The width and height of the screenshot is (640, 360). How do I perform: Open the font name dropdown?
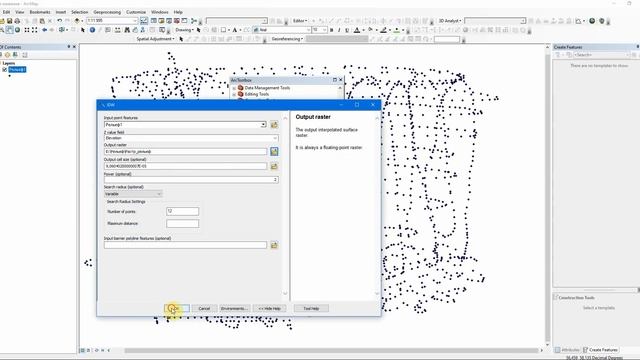click(308, 30)
